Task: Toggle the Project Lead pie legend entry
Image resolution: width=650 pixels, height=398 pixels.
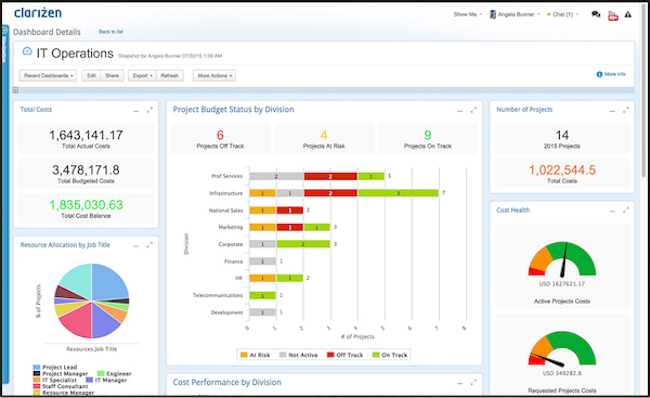Action: pyautogui.click(x=55, y=367)
